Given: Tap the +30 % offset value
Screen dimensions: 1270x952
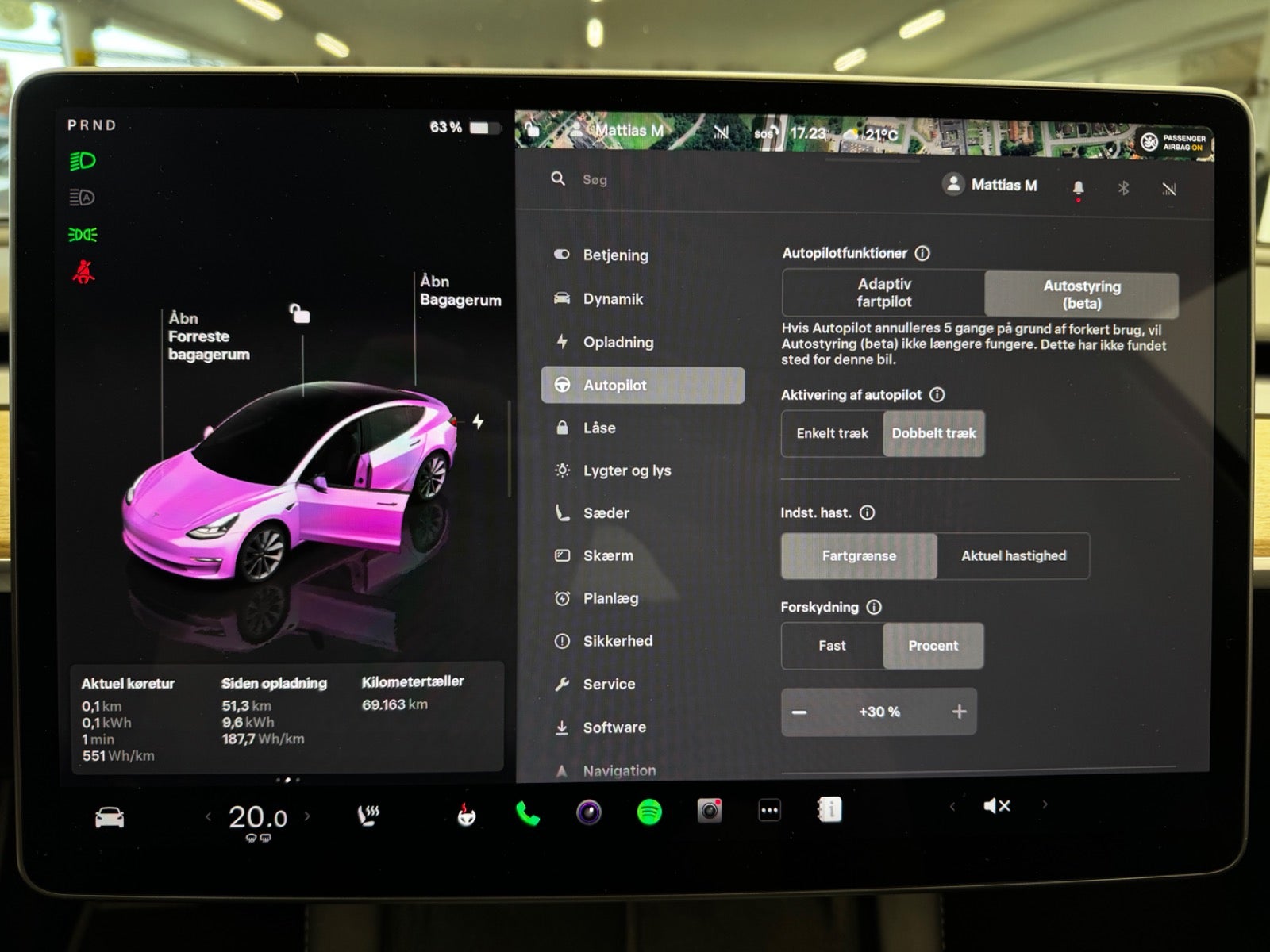Looking at the screenshot, I should point(879,712).
